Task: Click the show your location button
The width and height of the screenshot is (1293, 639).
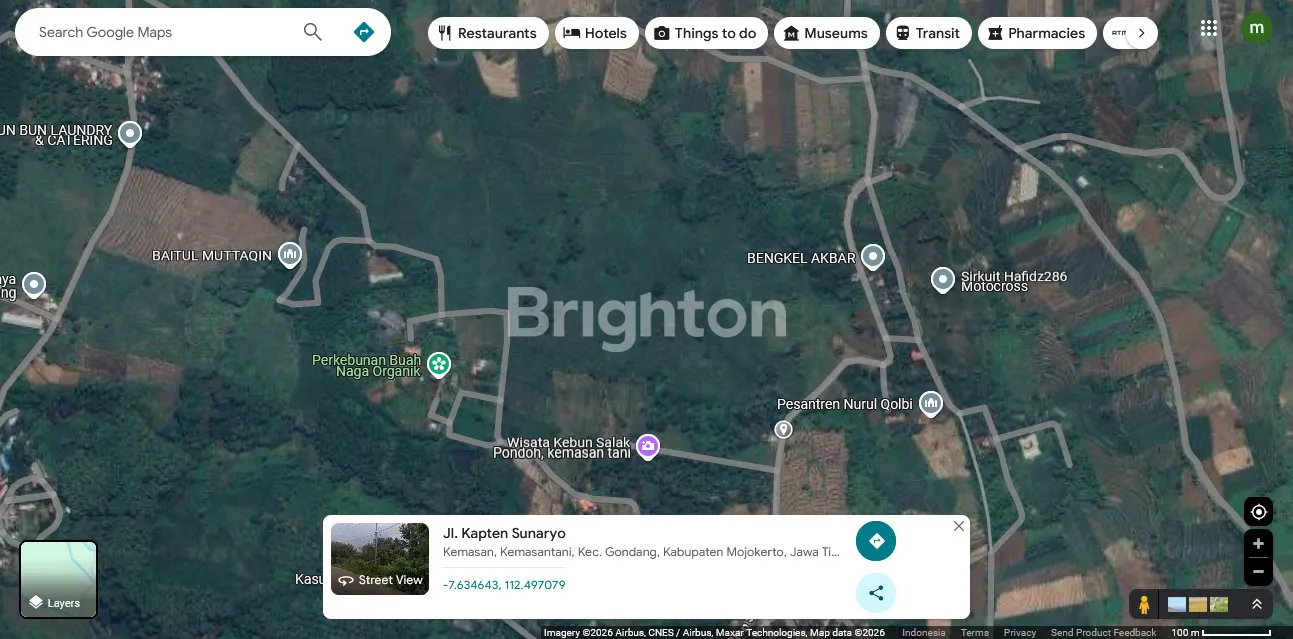Action: click(x=1258, y=512)
